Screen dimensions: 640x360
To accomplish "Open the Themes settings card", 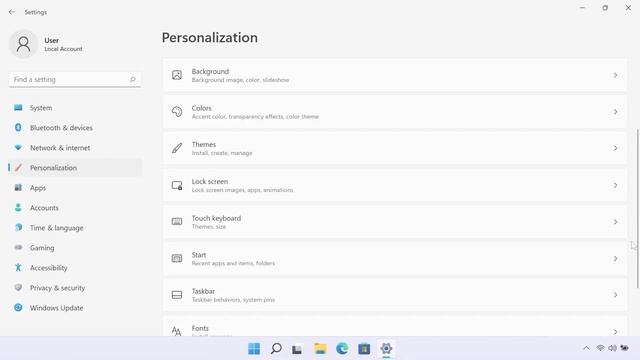I will (x=395, y=148).
